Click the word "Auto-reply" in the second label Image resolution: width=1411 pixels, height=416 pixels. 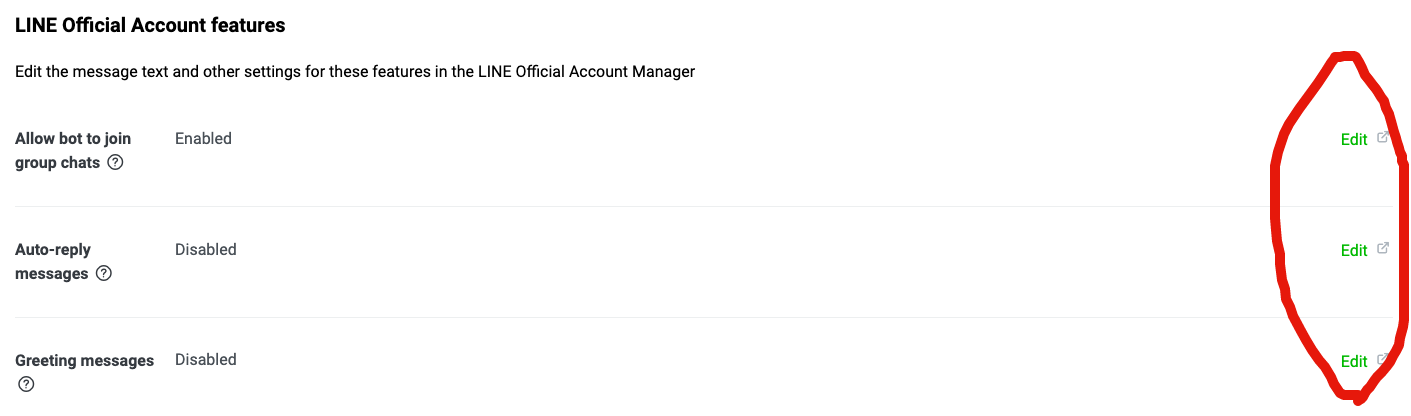[53, 250]
